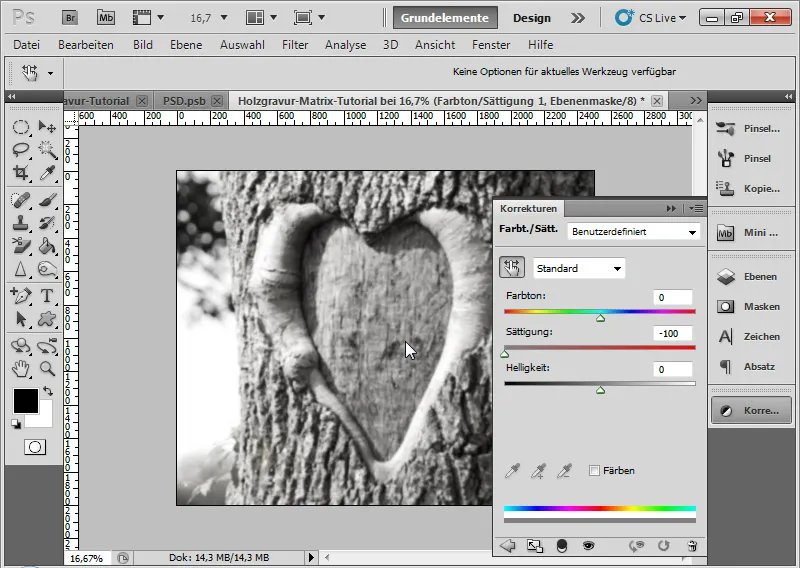Toggle Quick Mask mode
This screenshot has height=568, width=800.
pyautogui.click(x=35, y=447)
